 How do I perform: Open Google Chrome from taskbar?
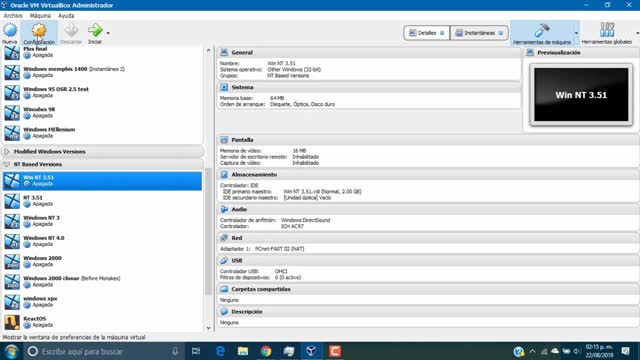tap(266, 351)
